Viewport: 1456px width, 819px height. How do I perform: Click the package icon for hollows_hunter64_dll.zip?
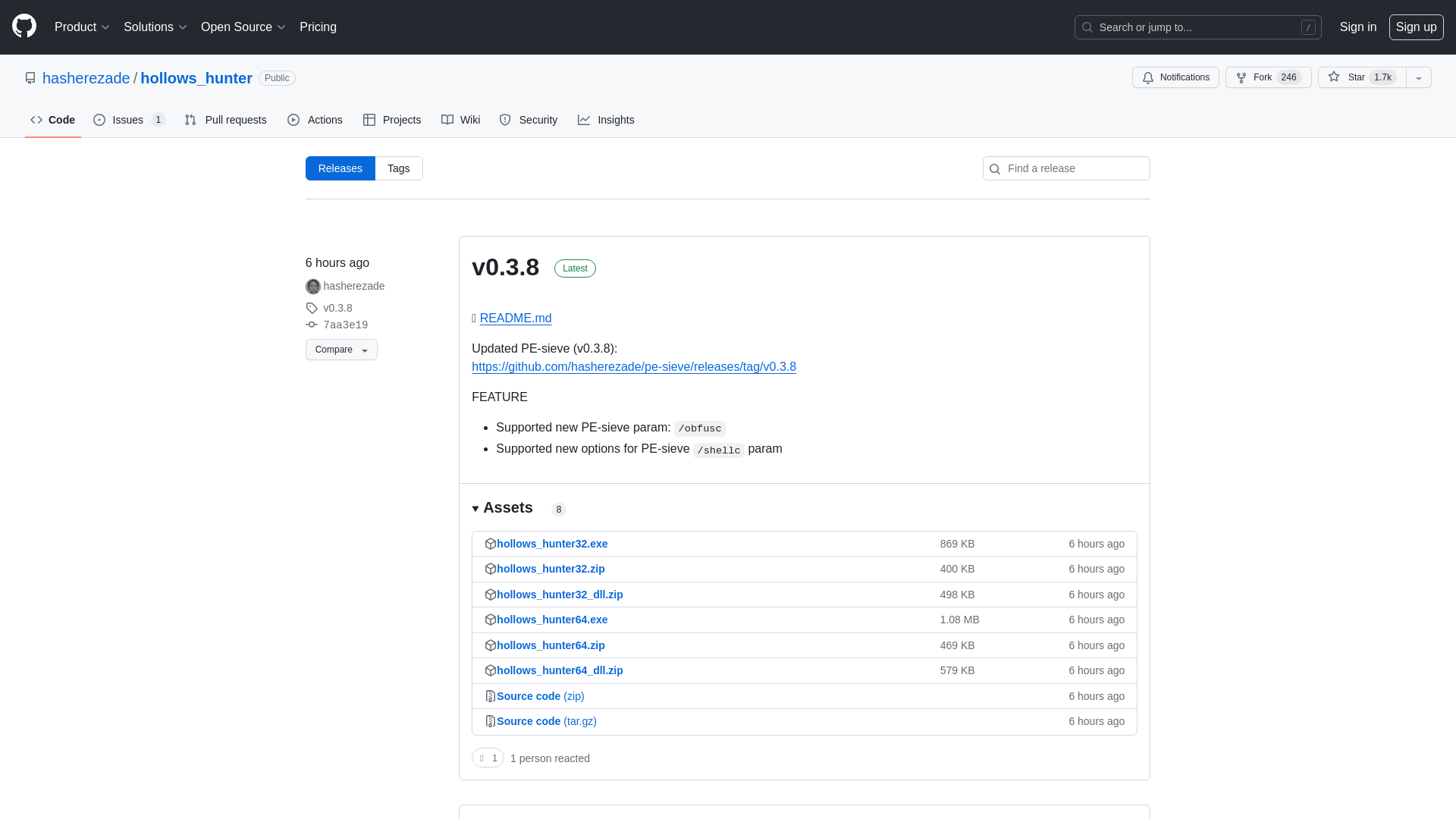pos(491,670)
